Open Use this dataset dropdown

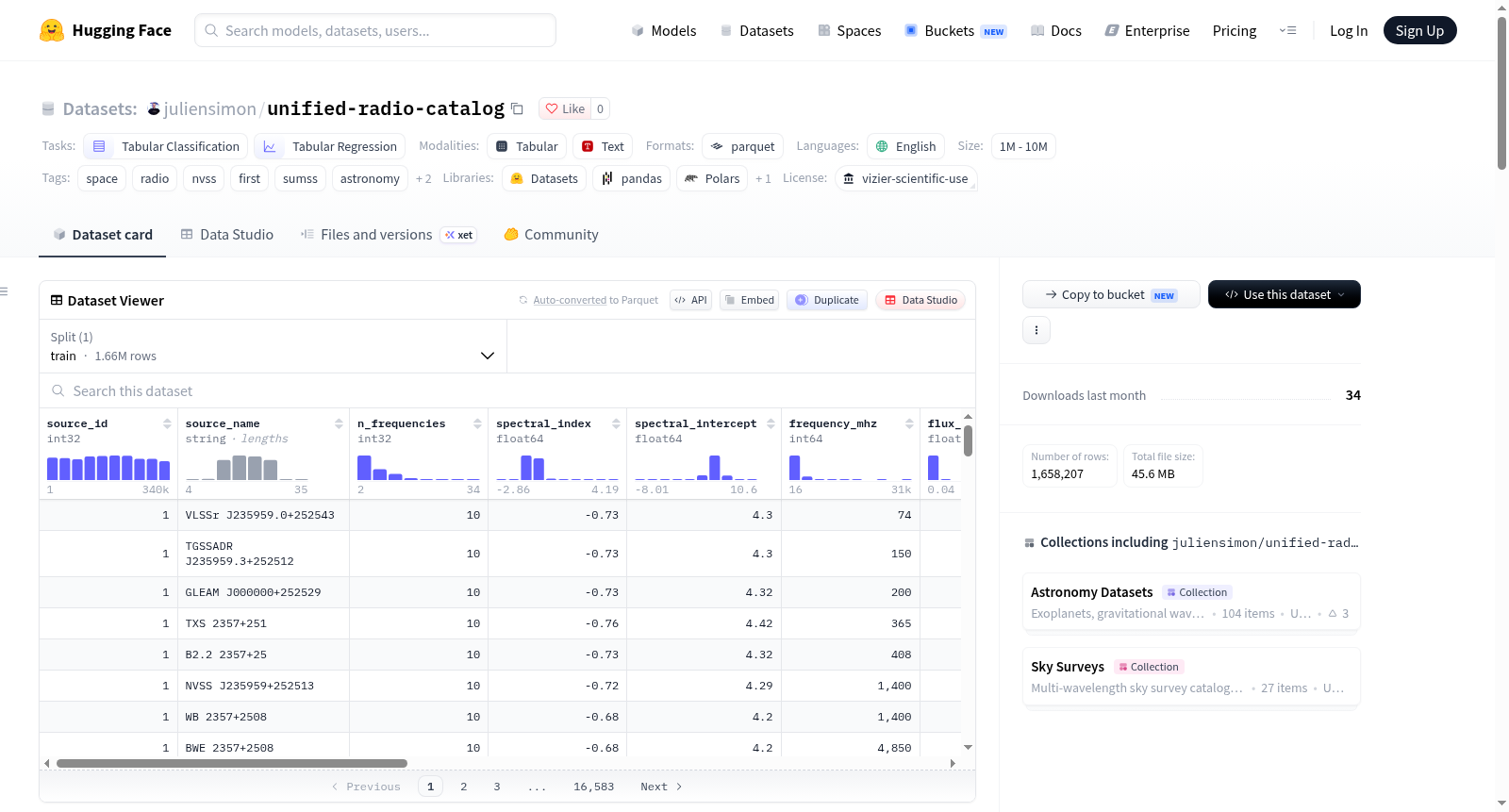pos(1285,294)
